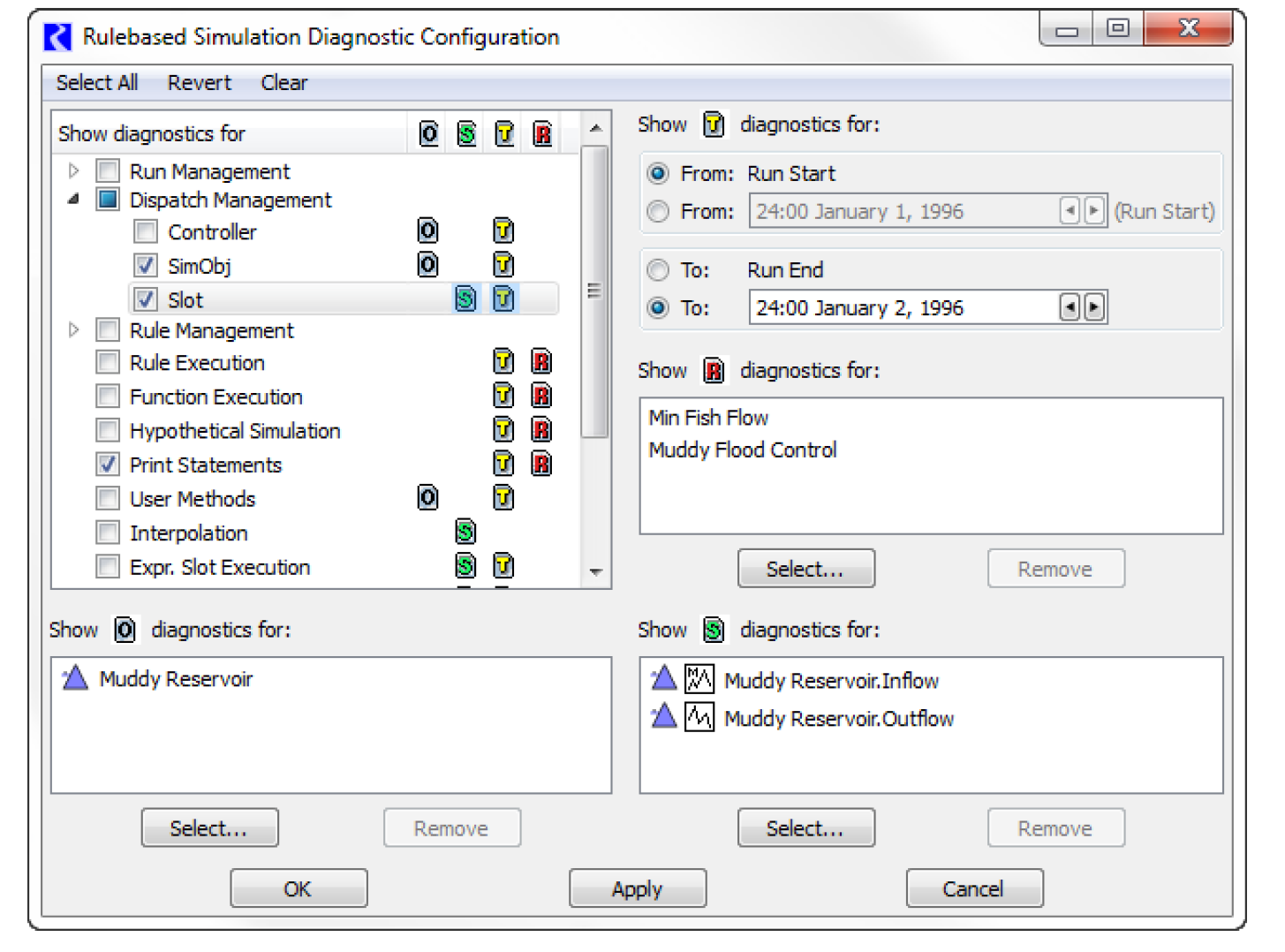Click the S icon in the Slot row

pos(465,299)
